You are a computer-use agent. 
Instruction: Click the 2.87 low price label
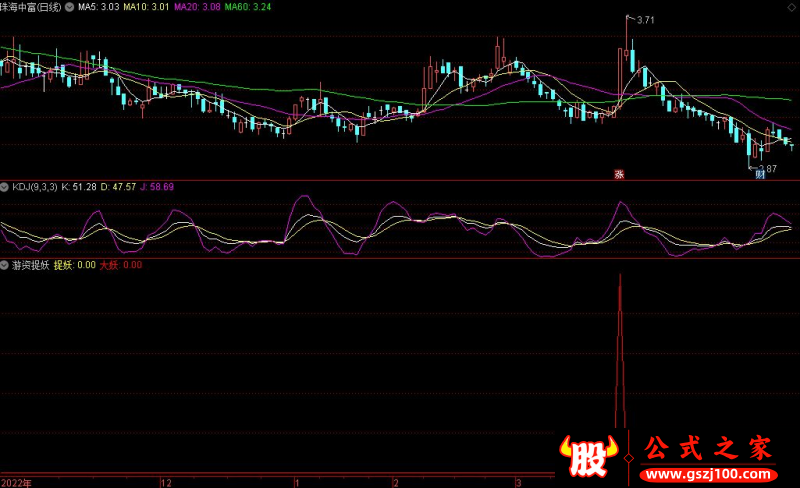[x=767, y=167]
